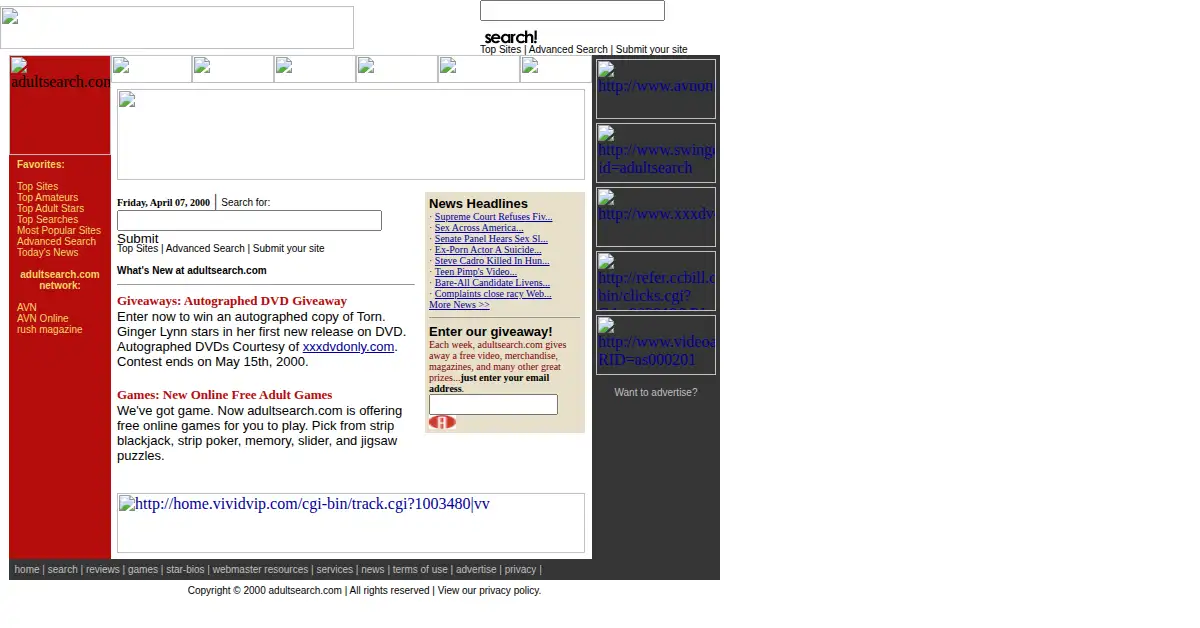Open Top Sites in Favorites sidebar

37,186
